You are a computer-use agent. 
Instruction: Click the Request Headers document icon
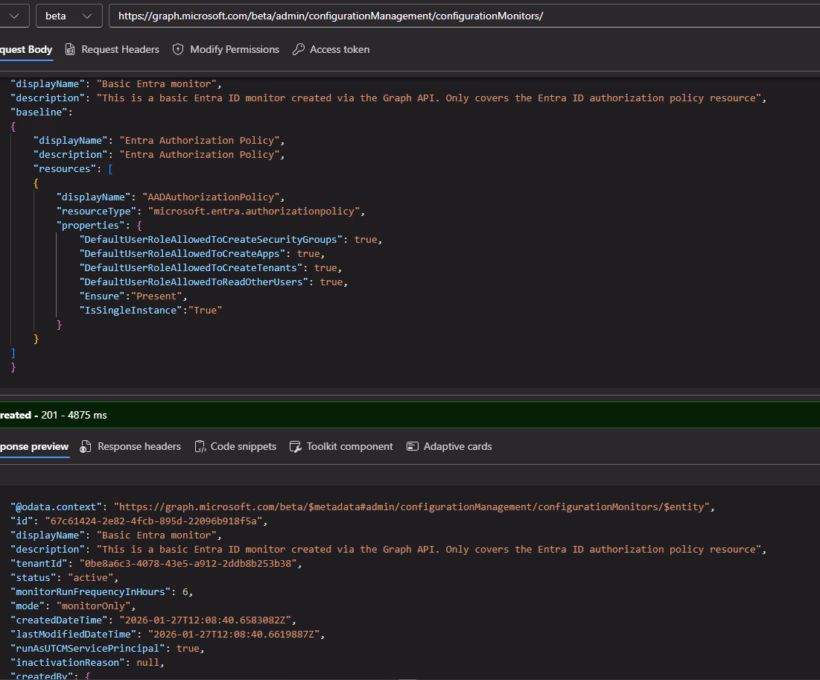pos(70,50)
